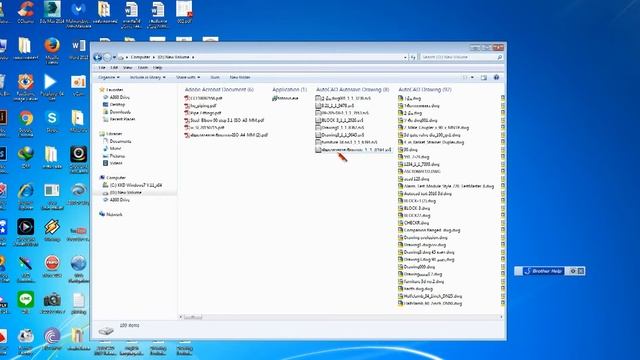Select the 1234_1_1_7000.dwg file
This screenshot has height=360, width=640.
point(418,164)
